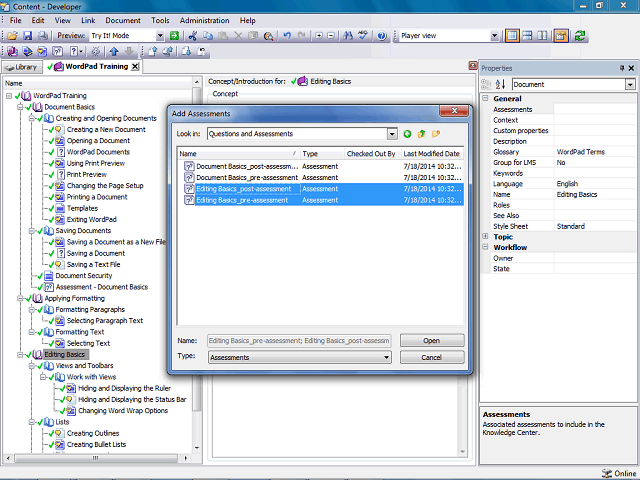Select Document Basics_pre-assessment file row

tap(322, 178)
